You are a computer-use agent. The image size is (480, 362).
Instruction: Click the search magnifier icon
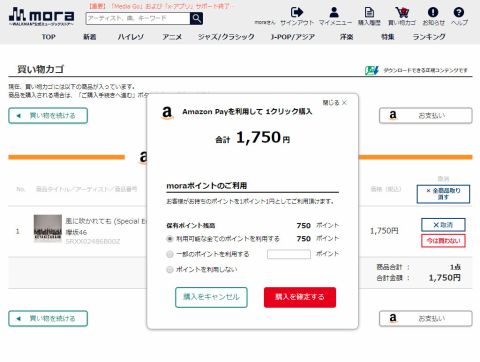(x=196, y=18)
